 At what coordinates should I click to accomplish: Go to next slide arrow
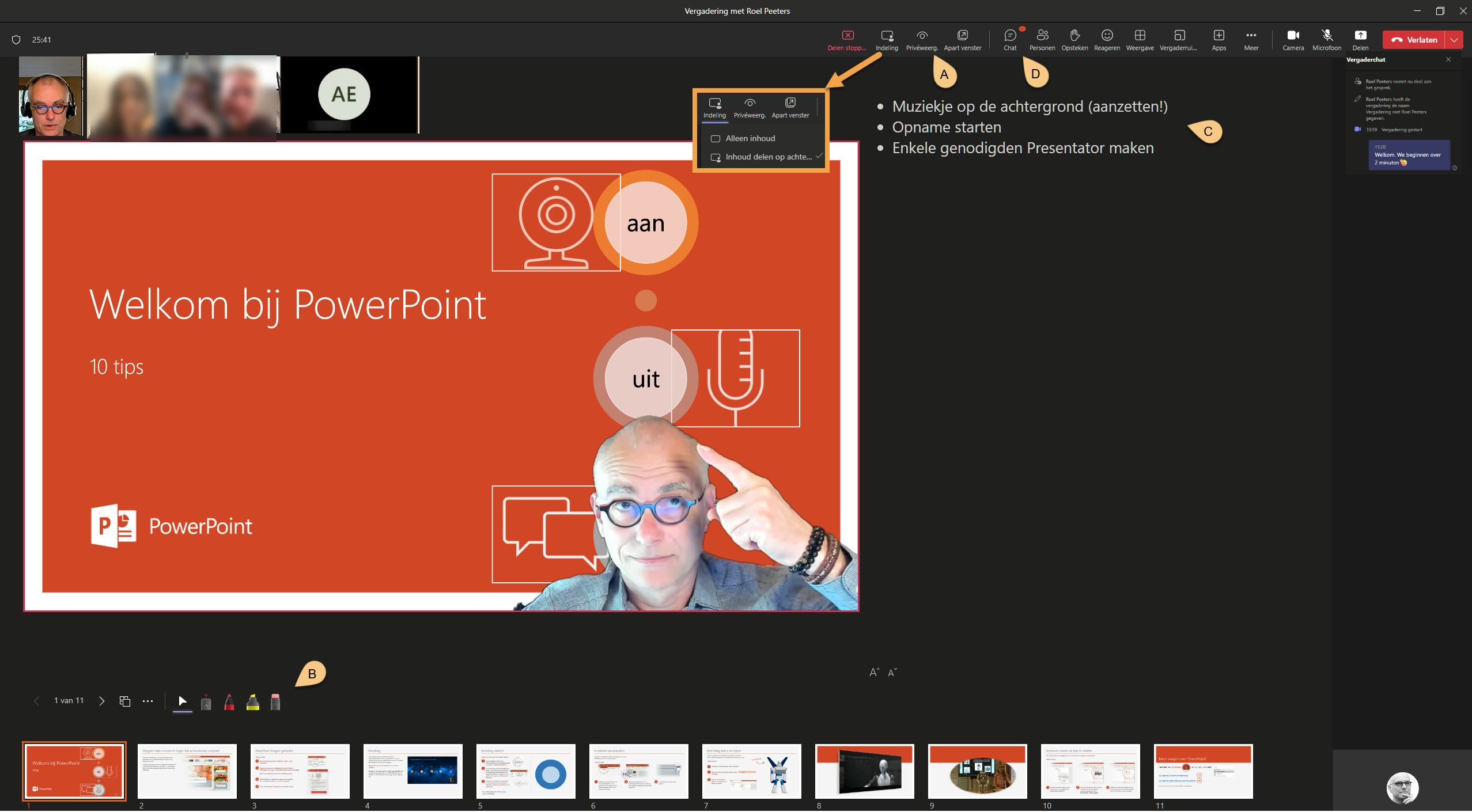point(102,701)
